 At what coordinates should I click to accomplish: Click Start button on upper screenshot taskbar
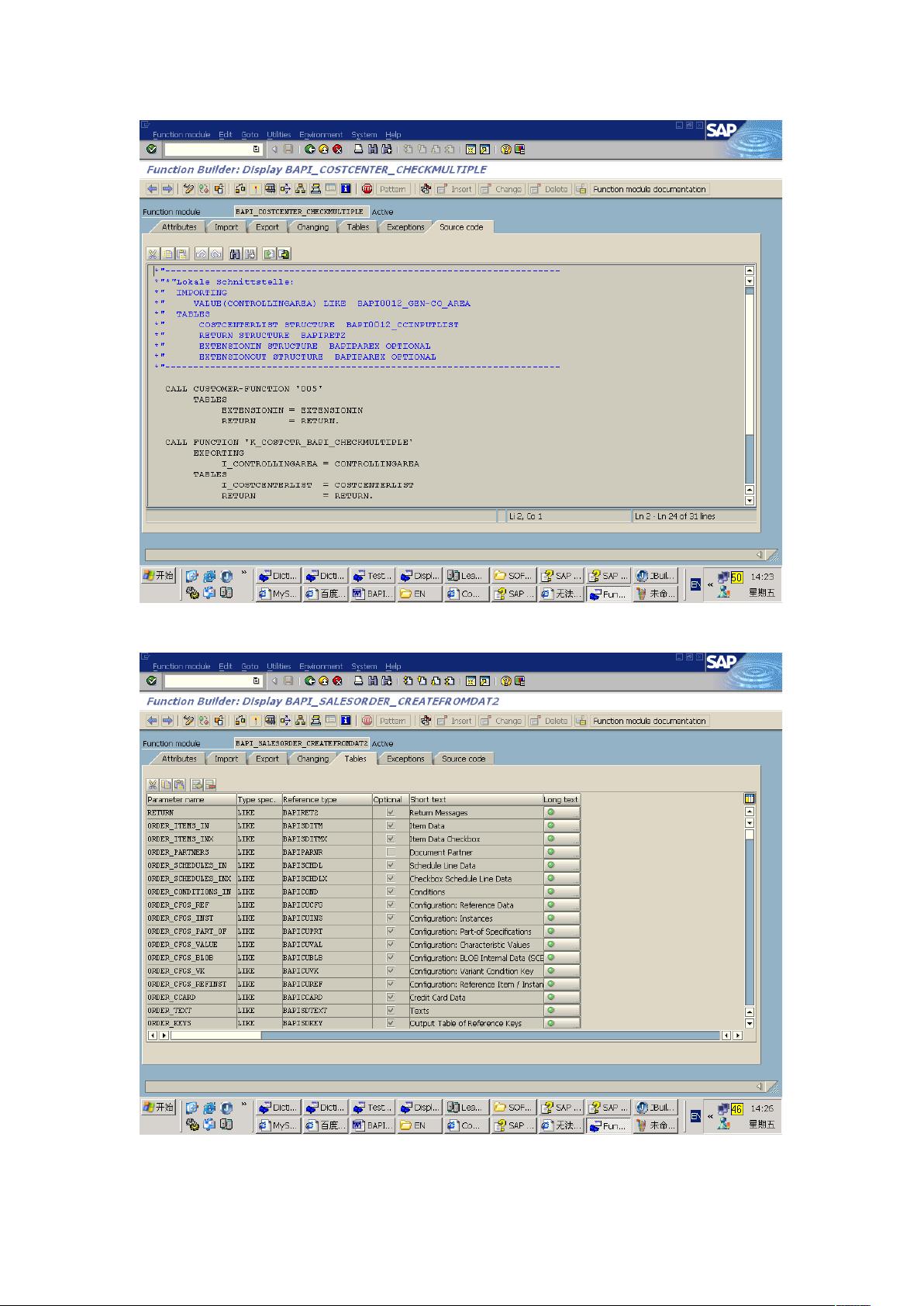(159, 576)
